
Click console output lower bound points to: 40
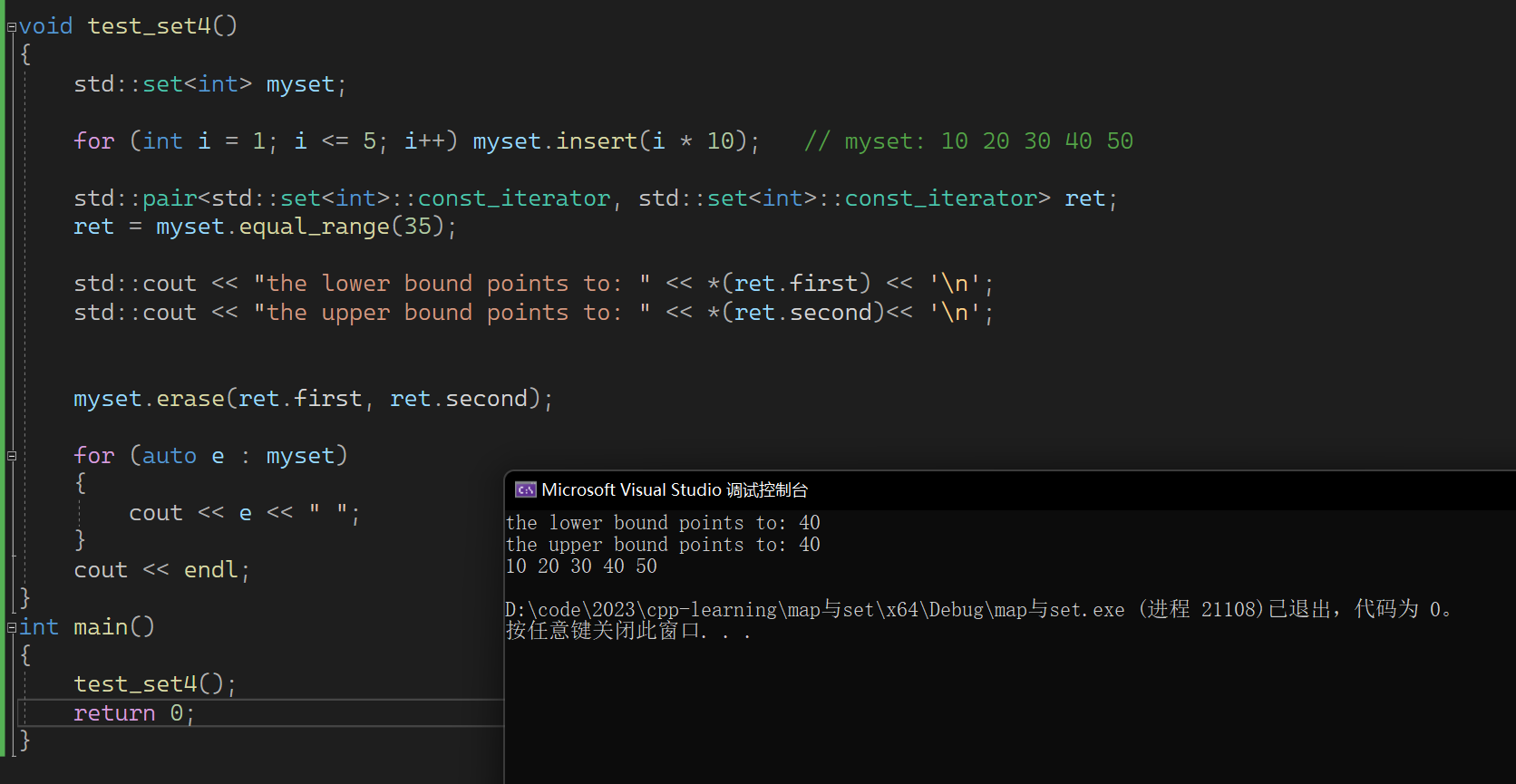(x=663, y=523)
